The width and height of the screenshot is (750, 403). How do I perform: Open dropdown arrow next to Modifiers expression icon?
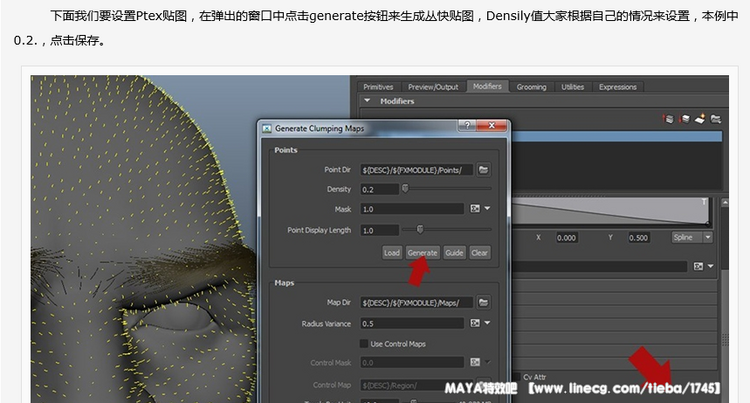click(710, 266)
